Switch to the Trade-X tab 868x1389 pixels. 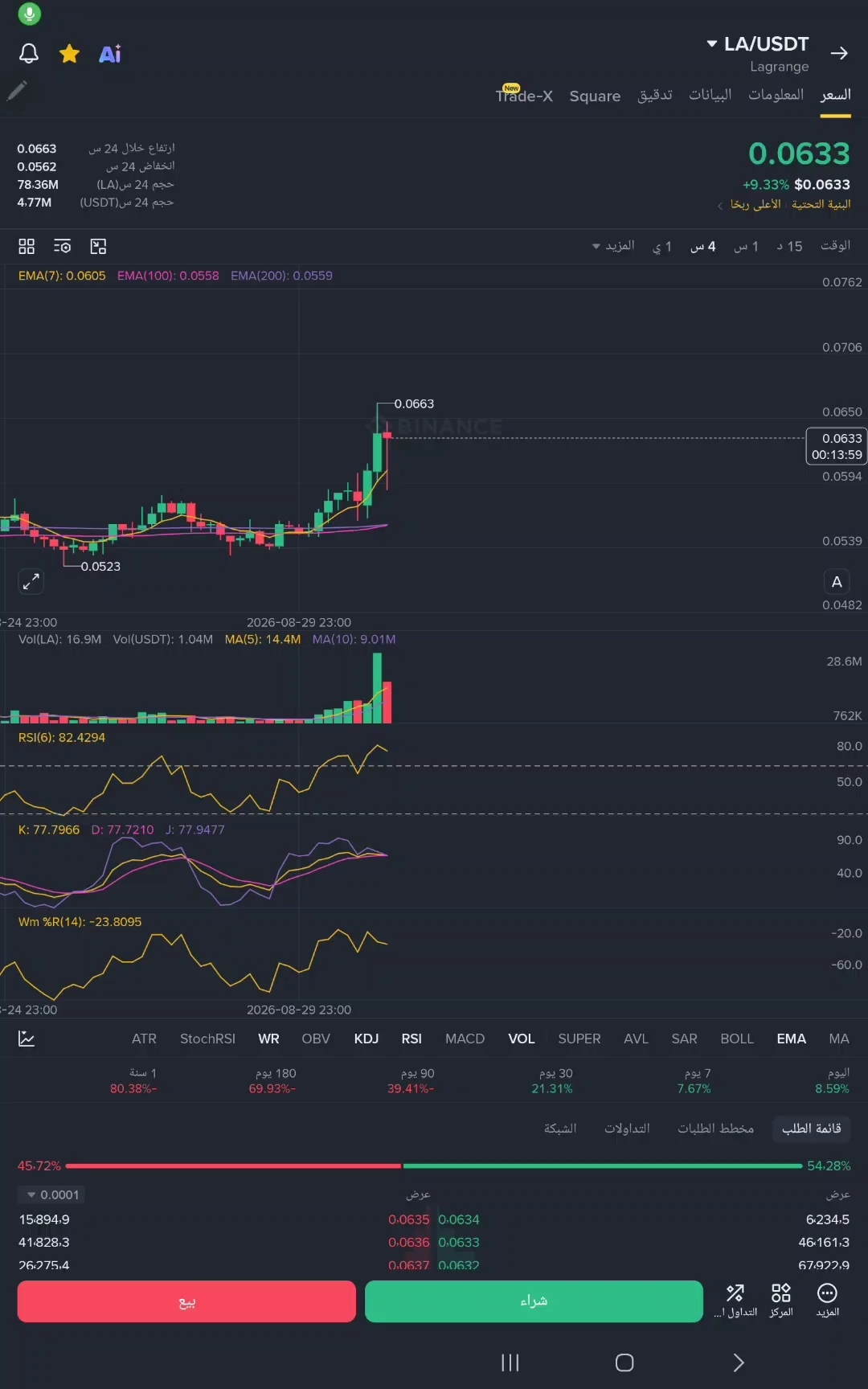tap(524, 96)
